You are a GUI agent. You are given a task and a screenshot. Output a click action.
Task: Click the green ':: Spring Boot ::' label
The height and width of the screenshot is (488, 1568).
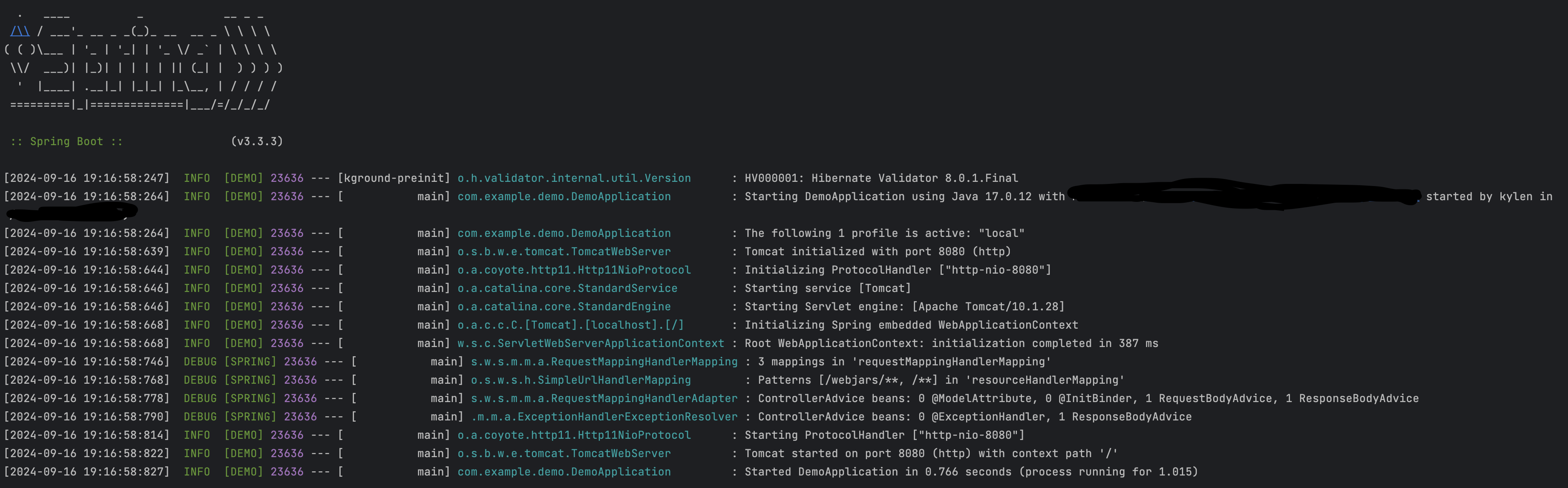(x=66, y=141)
